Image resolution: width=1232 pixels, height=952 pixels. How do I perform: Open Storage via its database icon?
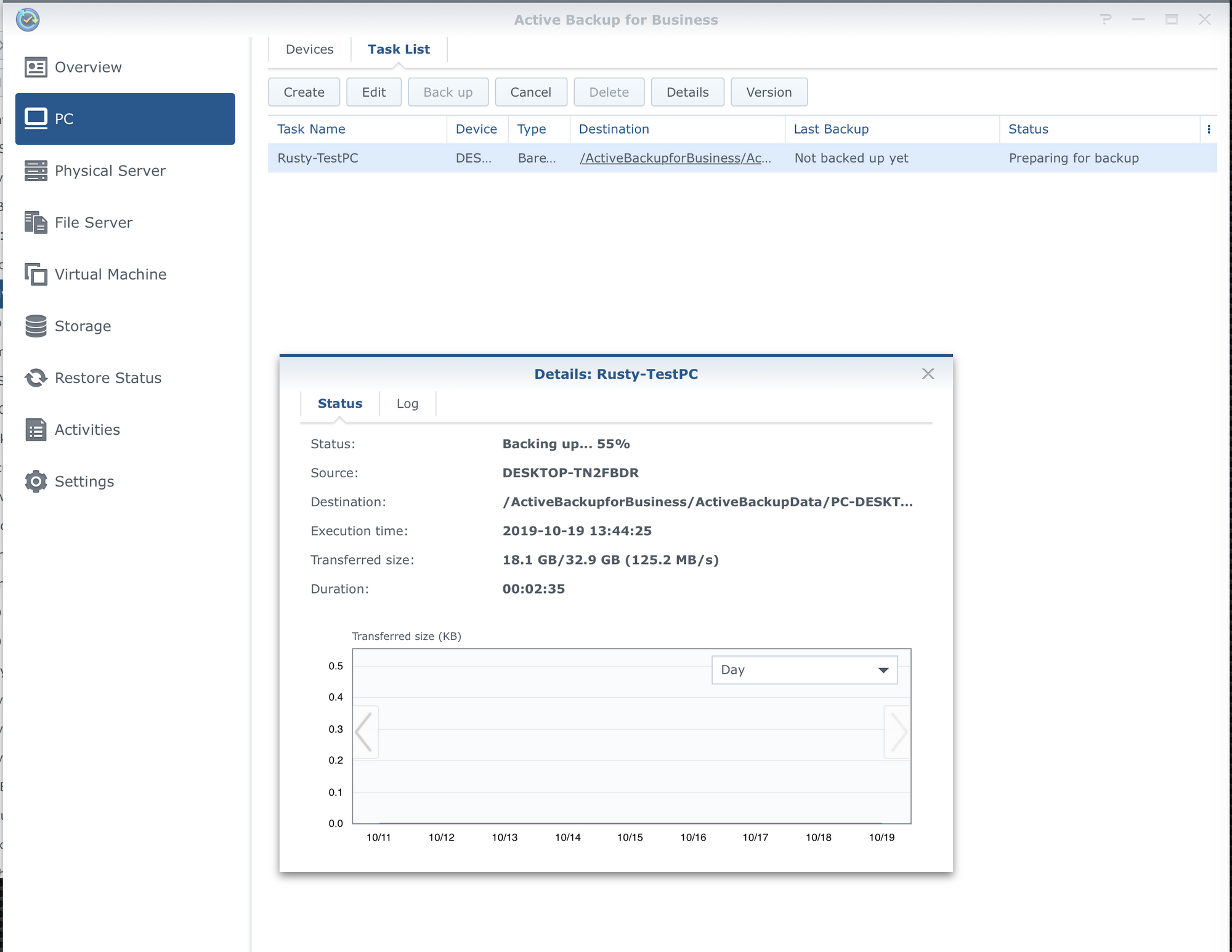coord(36,326)
